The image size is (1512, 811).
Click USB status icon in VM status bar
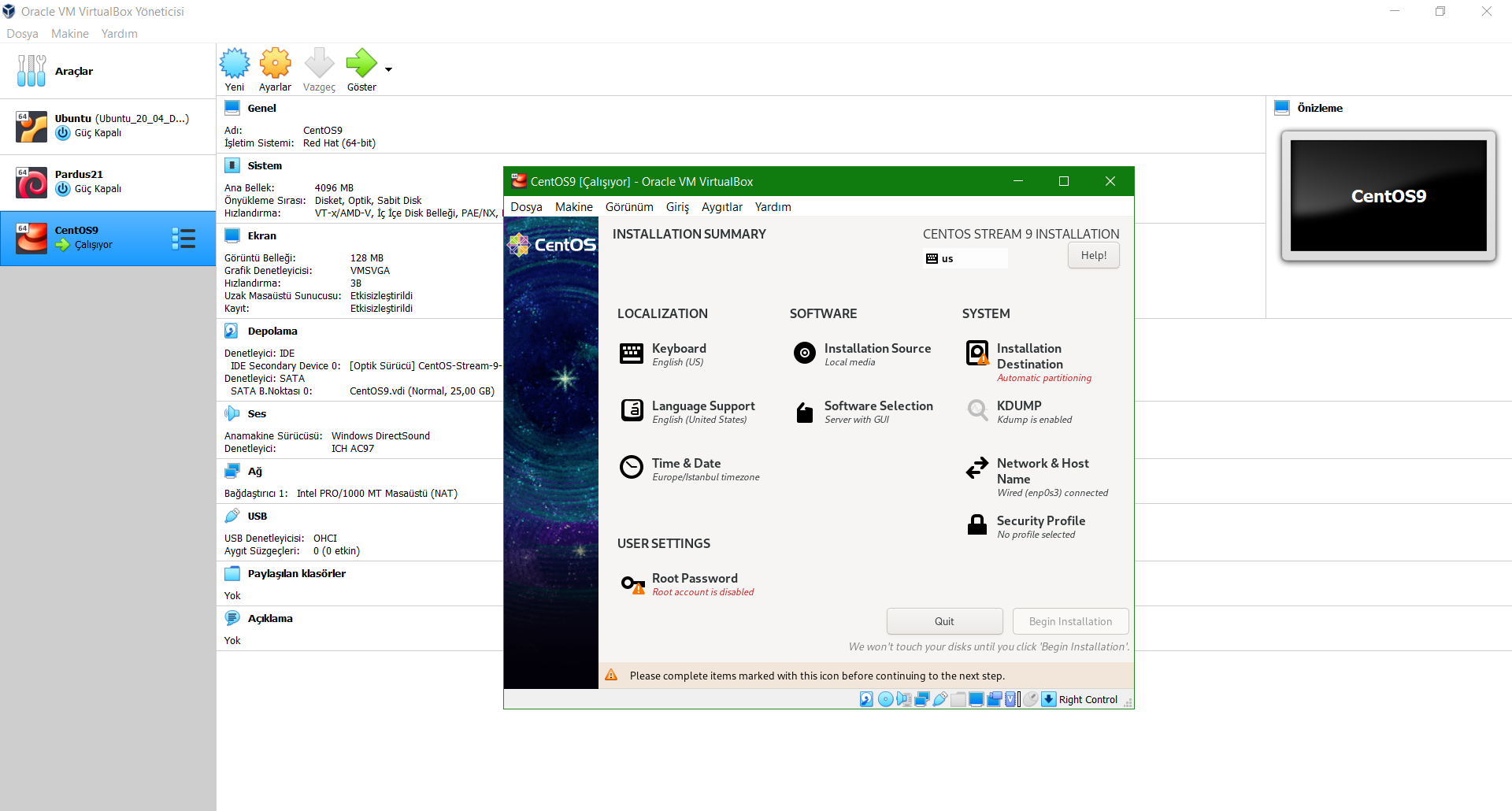click(940, 699)
